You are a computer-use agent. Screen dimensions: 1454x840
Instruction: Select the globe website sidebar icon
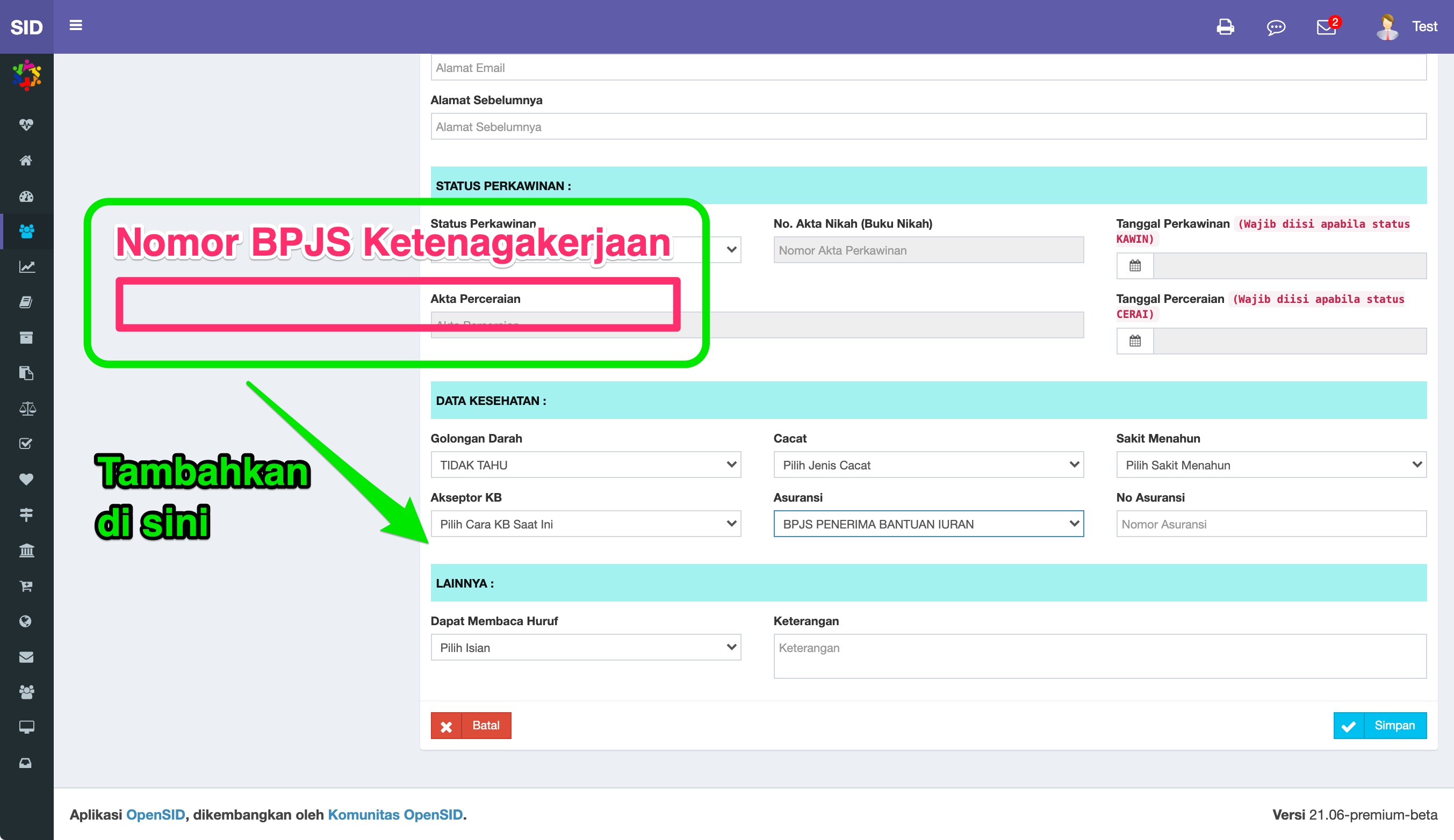coord(25,621)
